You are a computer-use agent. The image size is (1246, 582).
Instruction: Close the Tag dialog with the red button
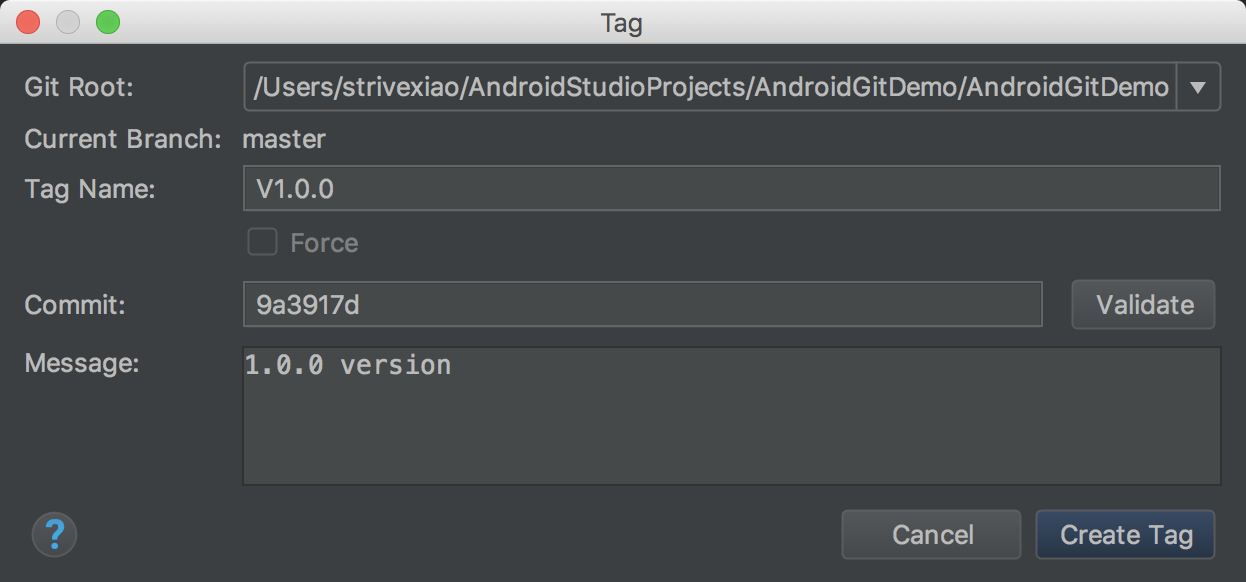28,22
